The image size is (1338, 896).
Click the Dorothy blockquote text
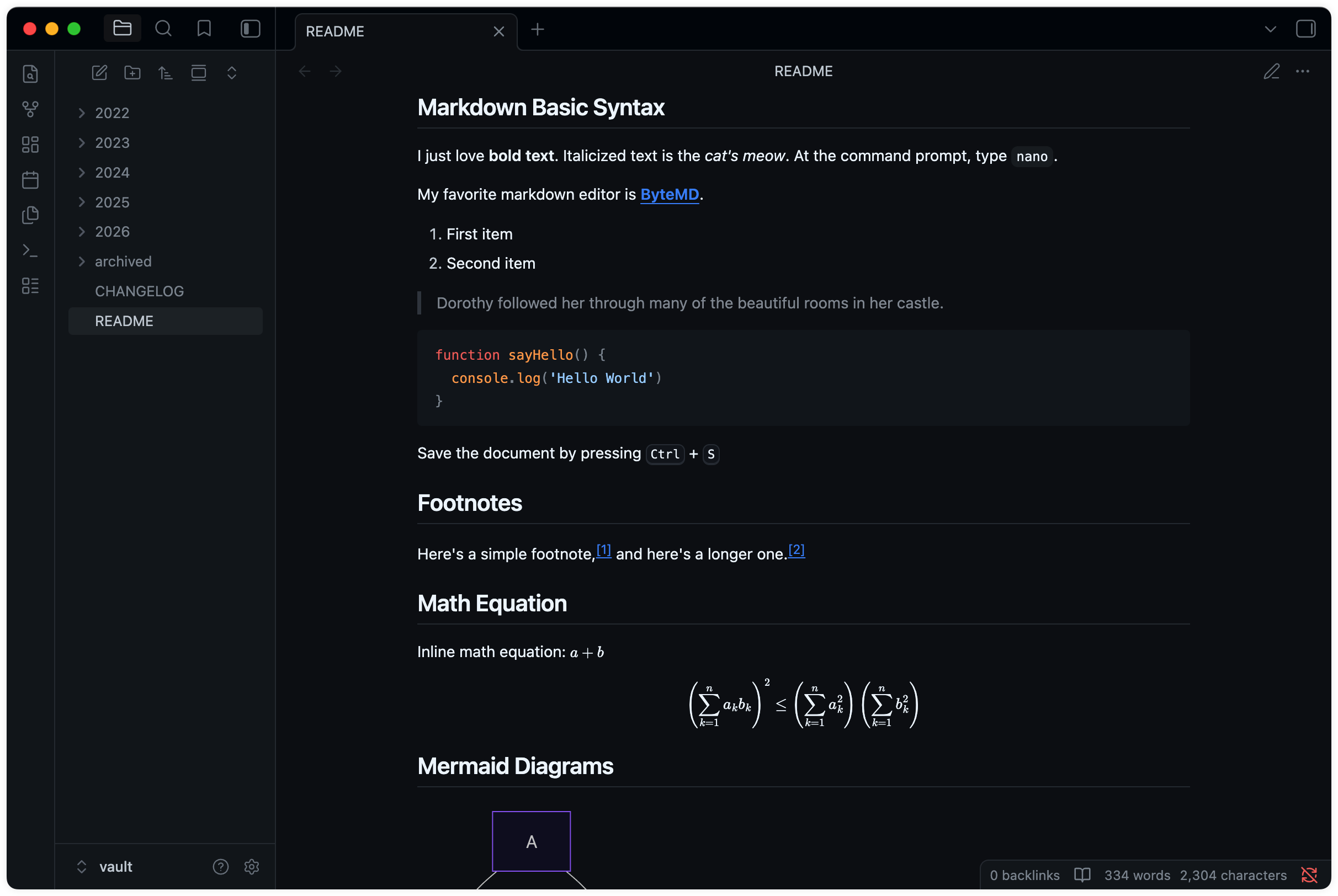[690, 303]
